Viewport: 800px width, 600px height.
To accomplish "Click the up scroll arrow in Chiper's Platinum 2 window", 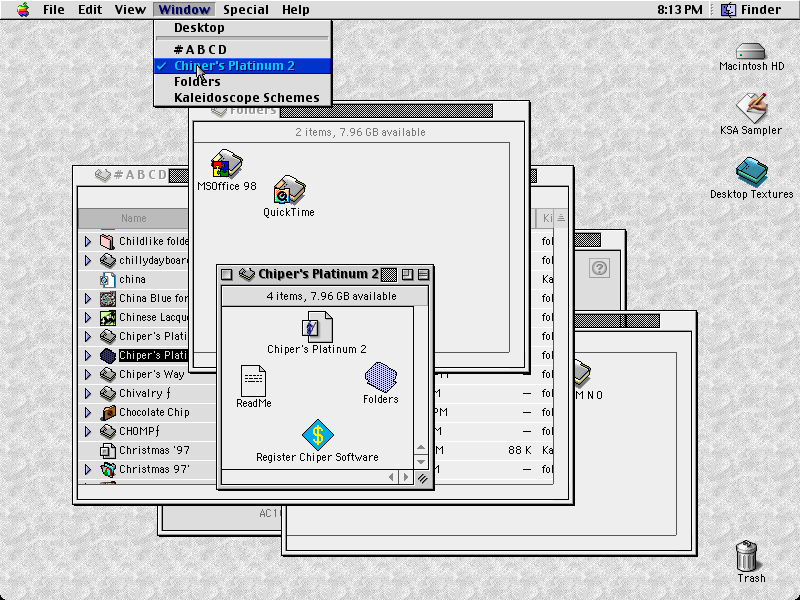I will point(421,448).
